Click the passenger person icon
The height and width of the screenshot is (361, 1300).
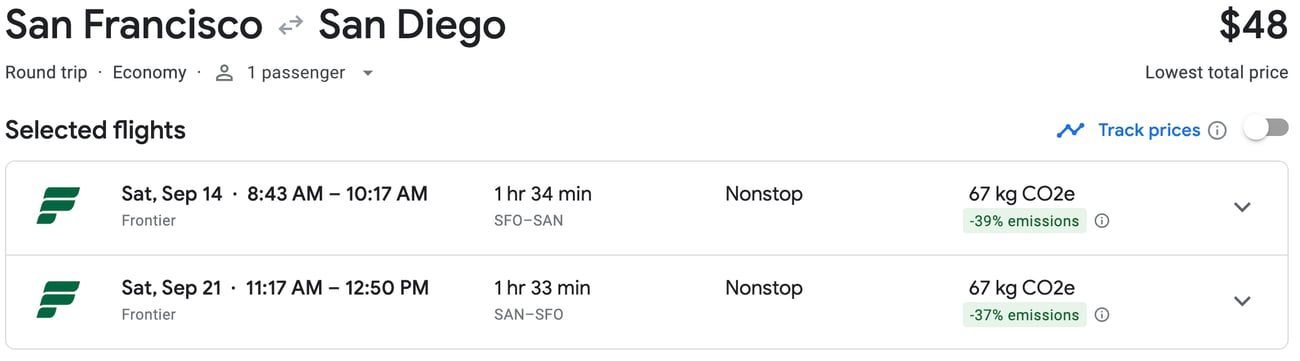pos(225,73)
